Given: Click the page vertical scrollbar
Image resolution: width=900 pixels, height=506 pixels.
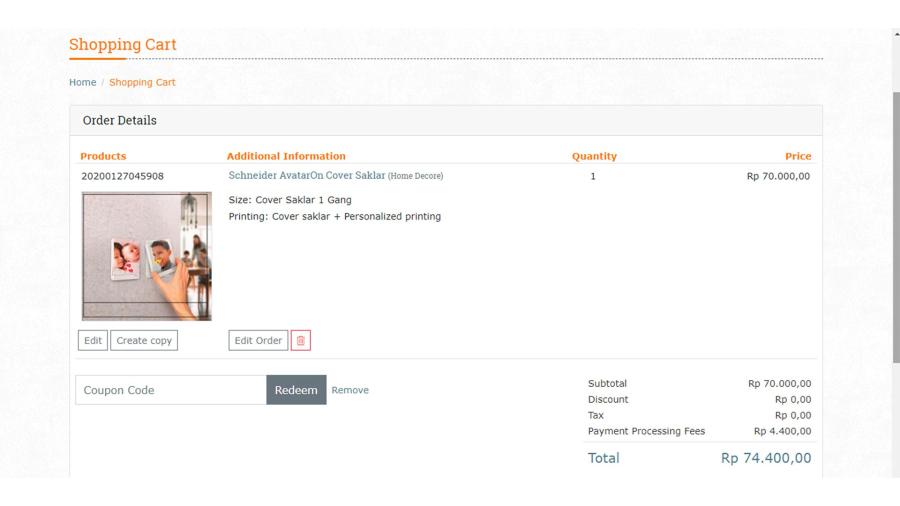Looking at the screenshot, I should point(896,227).
